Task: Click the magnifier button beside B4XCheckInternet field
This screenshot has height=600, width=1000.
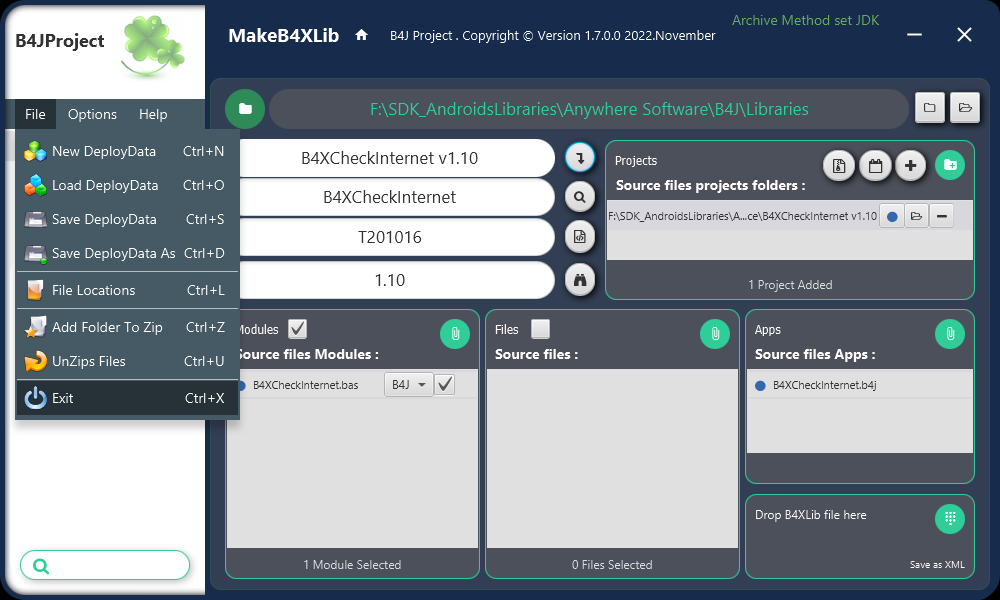Action: [x=580, y=197]
